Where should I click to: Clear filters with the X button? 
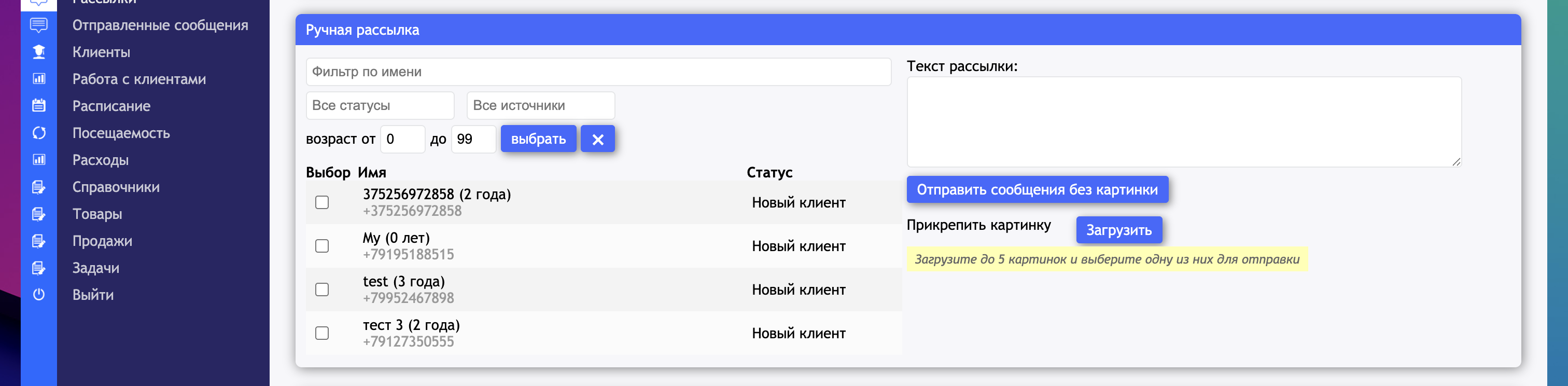pos(597,140)
